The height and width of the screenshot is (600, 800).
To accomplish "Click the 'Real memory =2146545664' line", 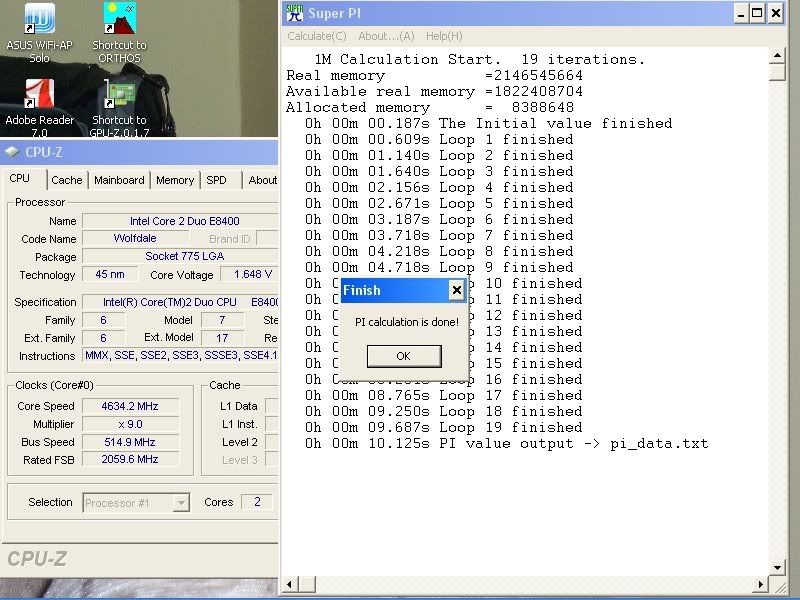I will [434, 76].
